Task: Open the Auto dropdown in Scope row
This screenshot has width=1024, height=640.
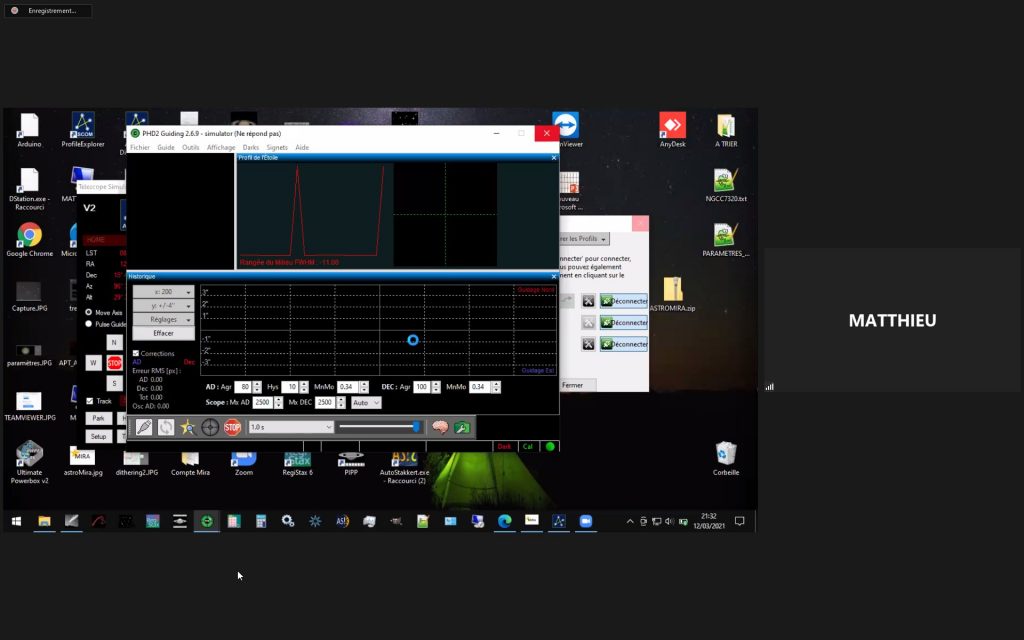Action: pos(366,403)
